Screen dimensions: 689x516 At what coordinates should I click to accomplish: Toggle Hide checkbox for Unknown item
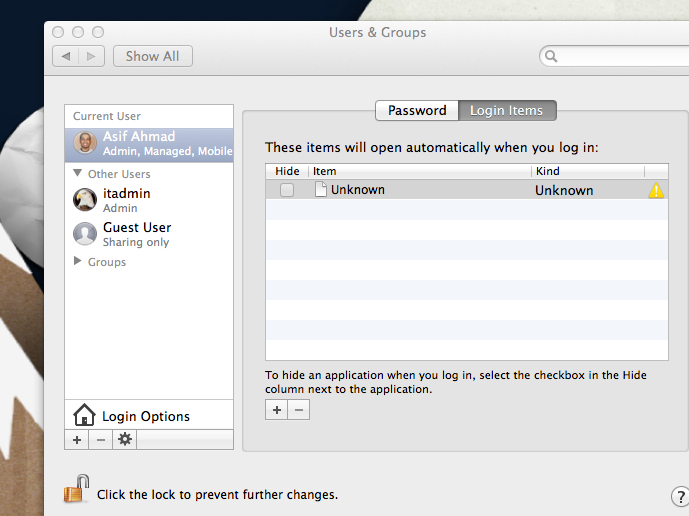point(287,190)
